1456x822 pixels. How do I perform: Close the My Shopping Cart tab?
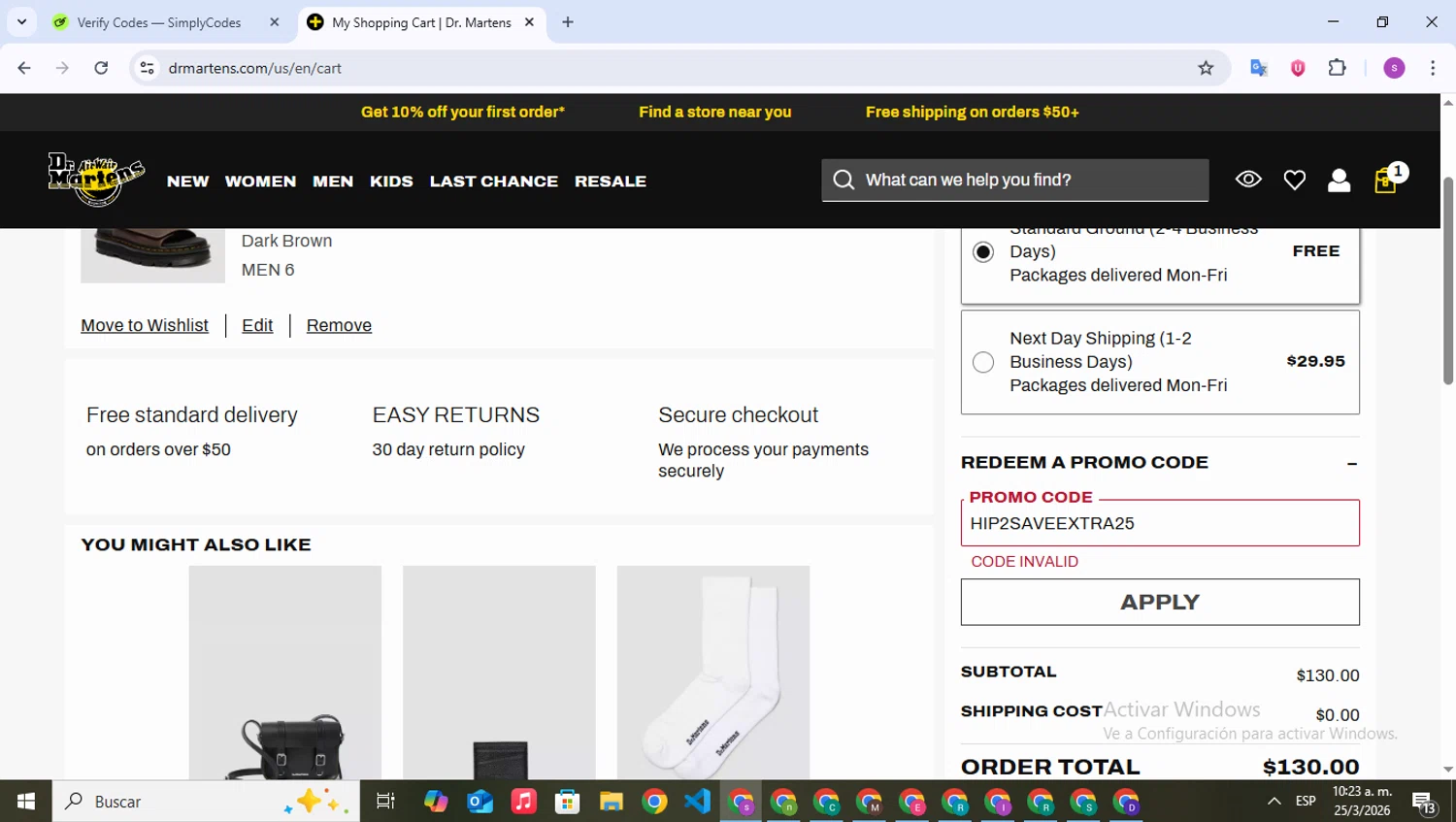[529, 22]
